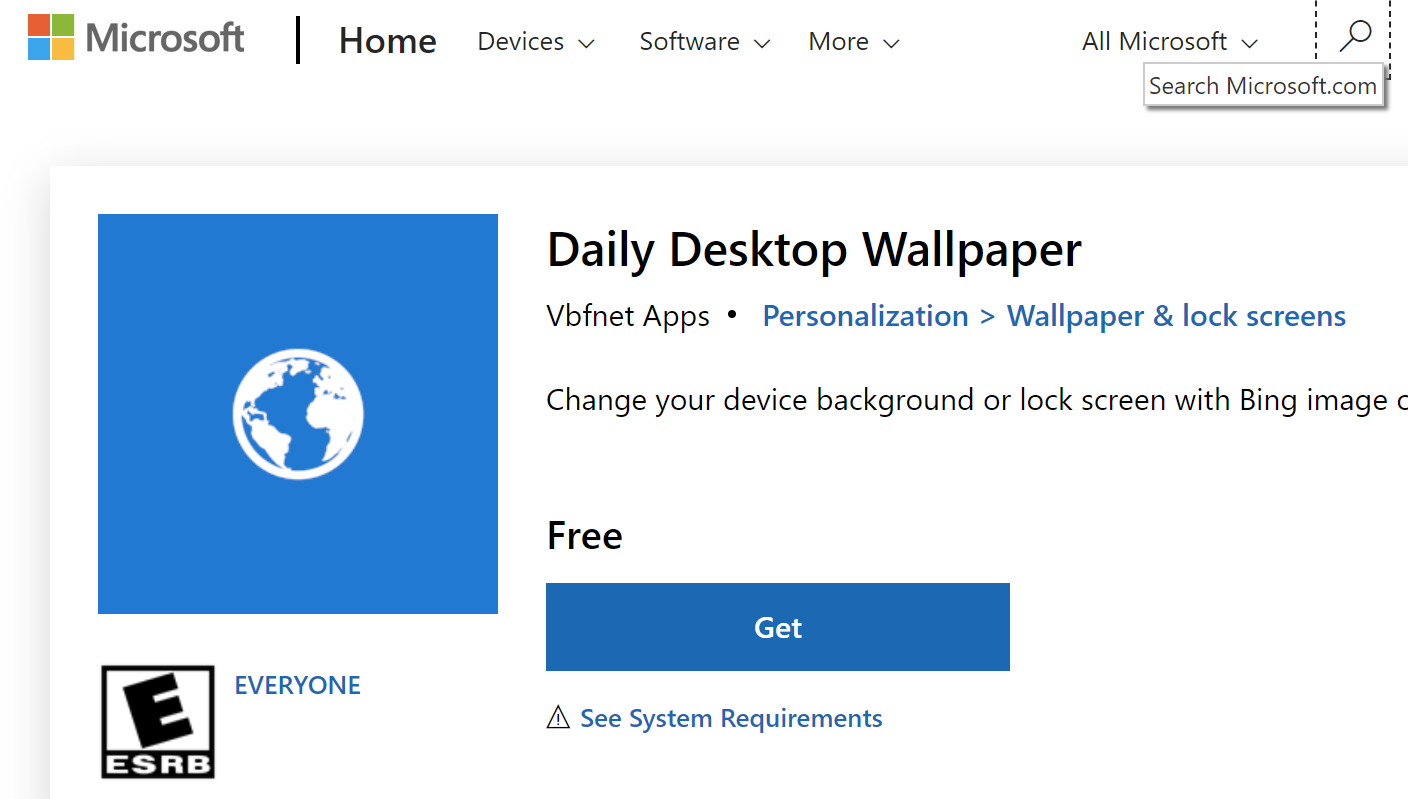Expand the Software dropdown menu
Viewport: 1408px width, 799px height.
(x=705, y=42)
